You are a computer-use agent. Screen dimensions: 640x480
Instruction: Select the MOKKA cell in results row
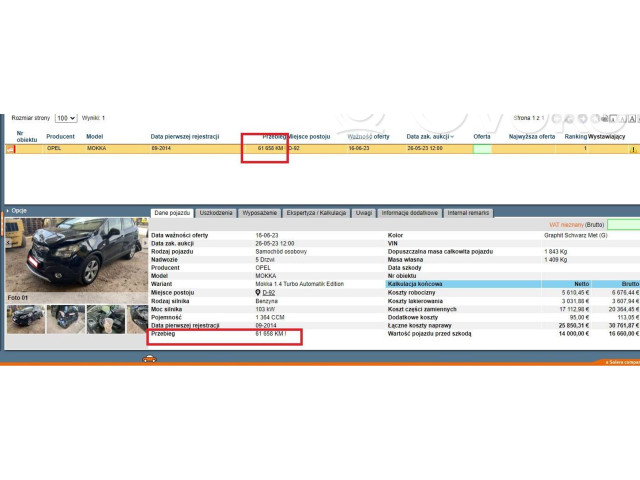pyautogui.click(x=96, y=148)
